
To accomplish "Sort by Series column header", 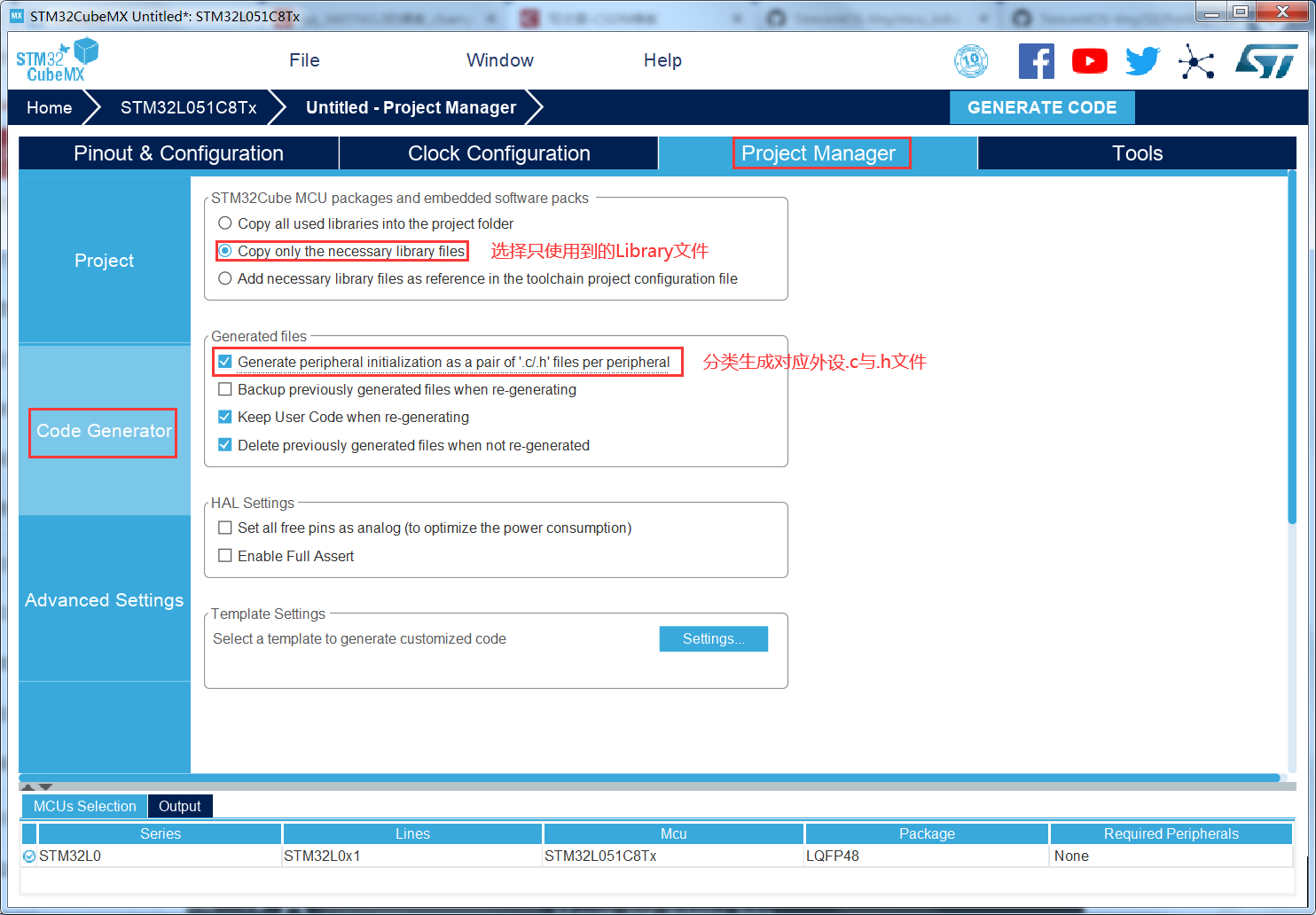I will 160,833.
